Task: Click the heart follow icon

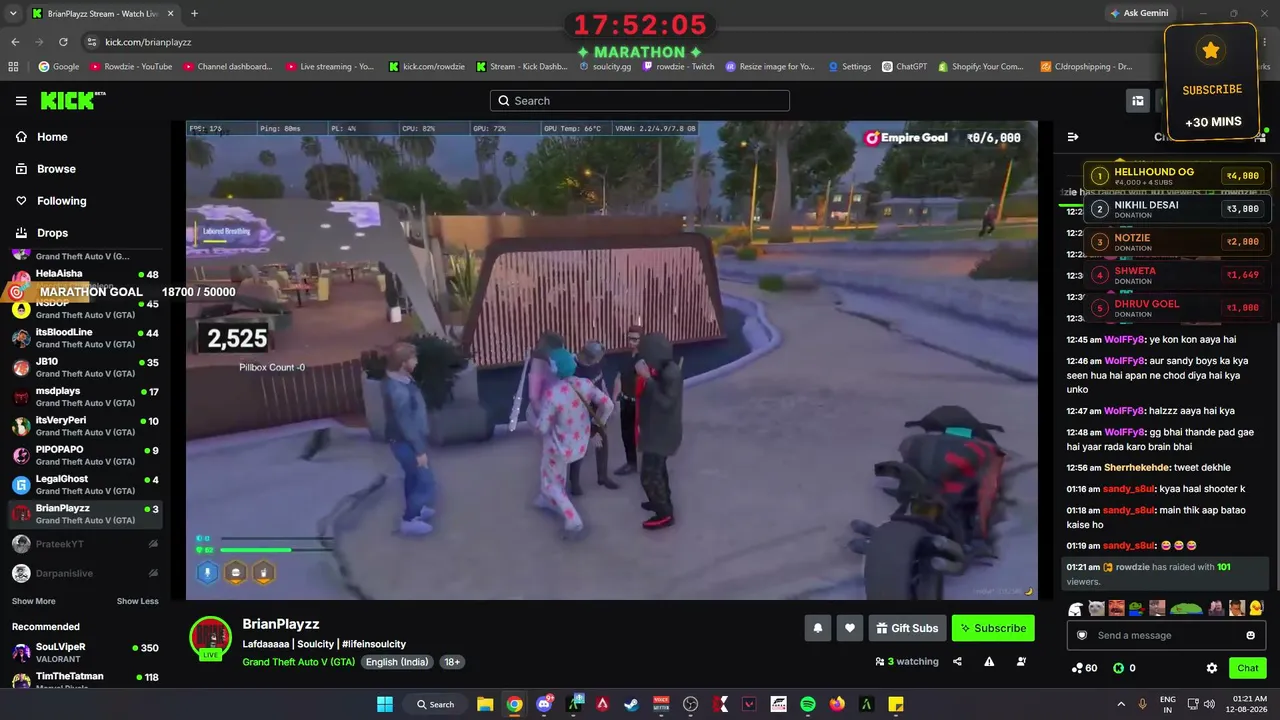Action: point(850,628)
